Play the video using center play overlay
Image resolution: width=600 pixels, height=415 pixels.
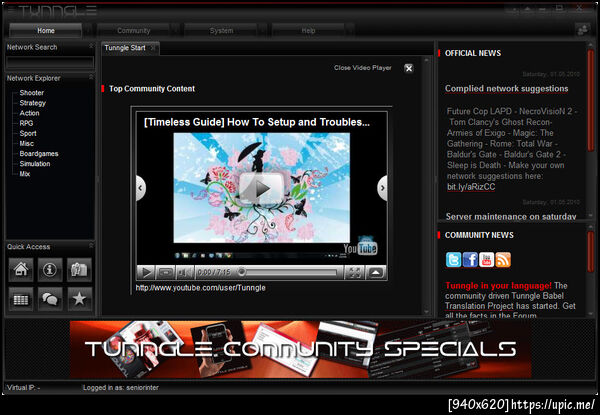point(261,188)
